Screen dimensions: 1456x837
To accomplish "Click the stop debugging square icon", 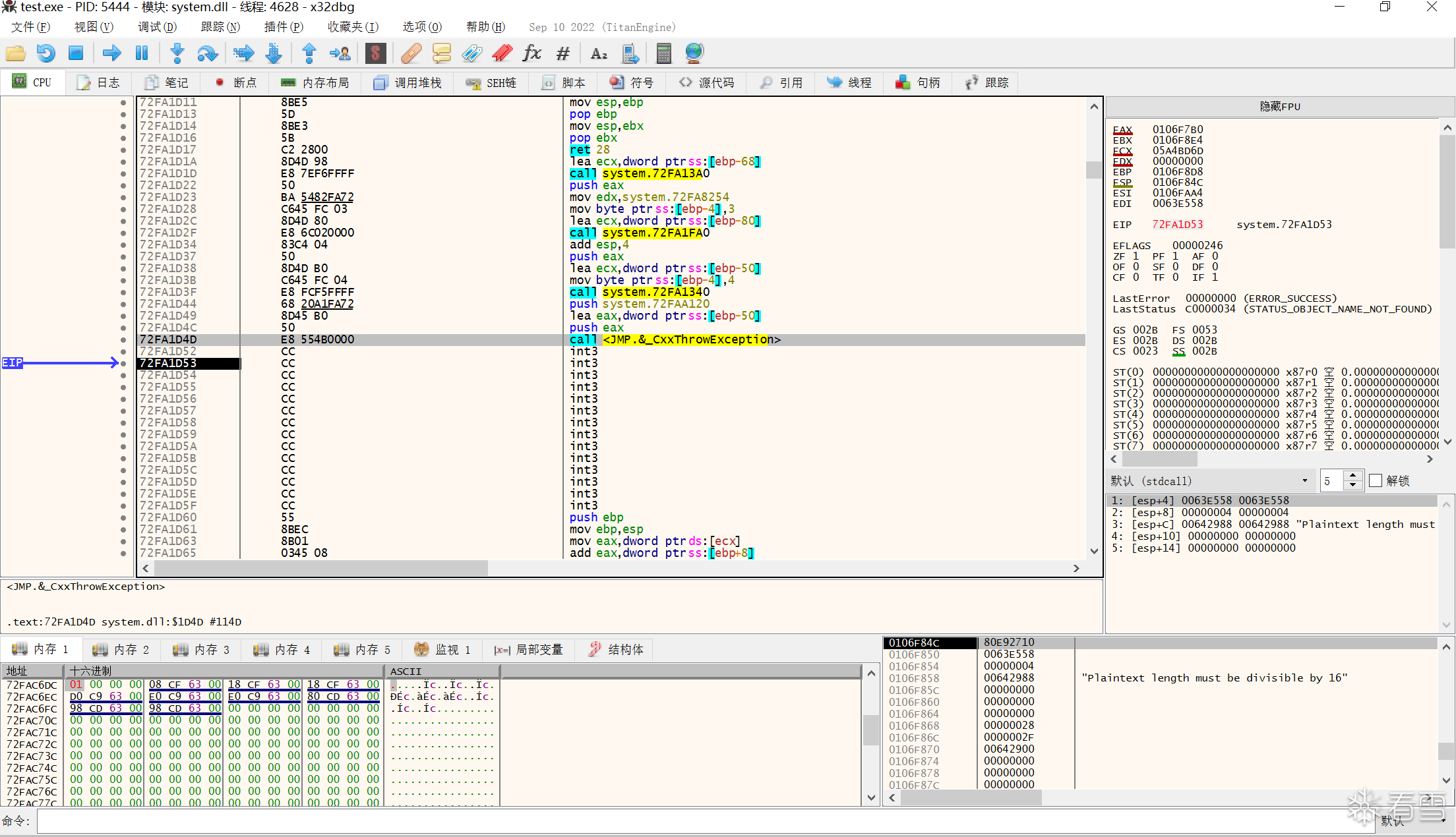I will tap(76, 53).
